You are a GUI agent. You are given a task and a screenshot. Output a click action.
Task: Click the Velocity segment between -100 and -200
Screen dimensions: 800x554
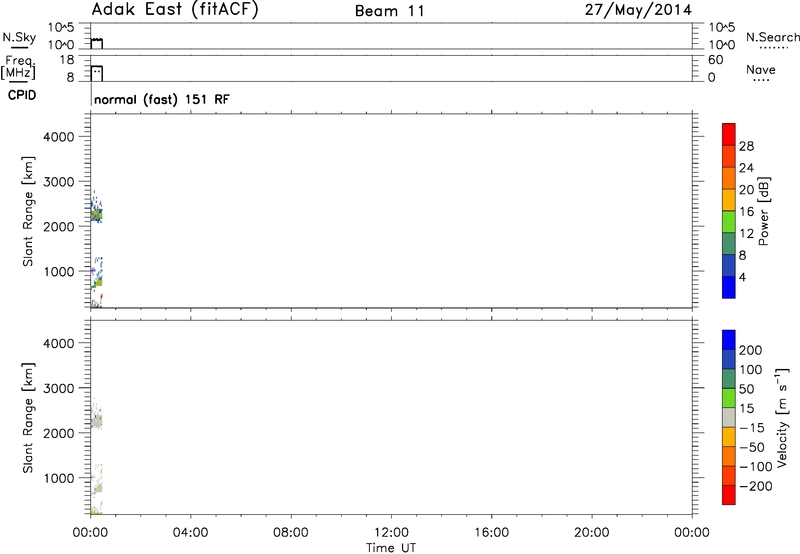pyautogui.click(x=729, y=475)
